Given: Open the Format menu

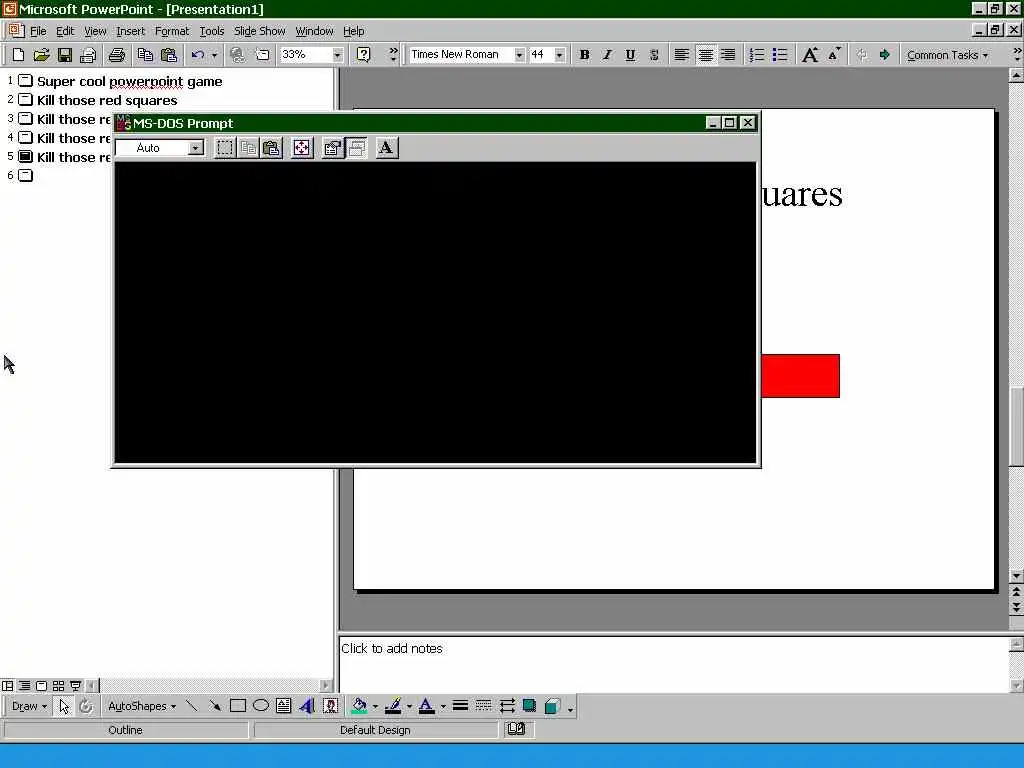Looking at the screenshot, I should (x=172, y=31).
